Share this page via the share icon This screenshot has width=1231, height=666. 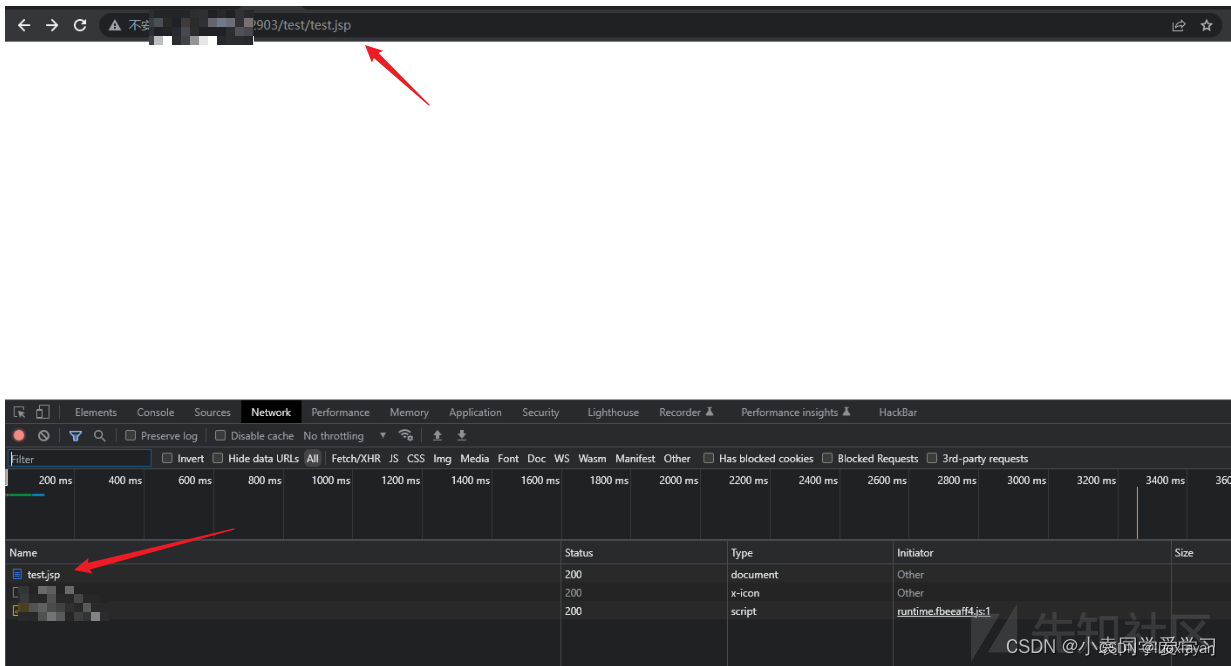tap(1179, 25)
